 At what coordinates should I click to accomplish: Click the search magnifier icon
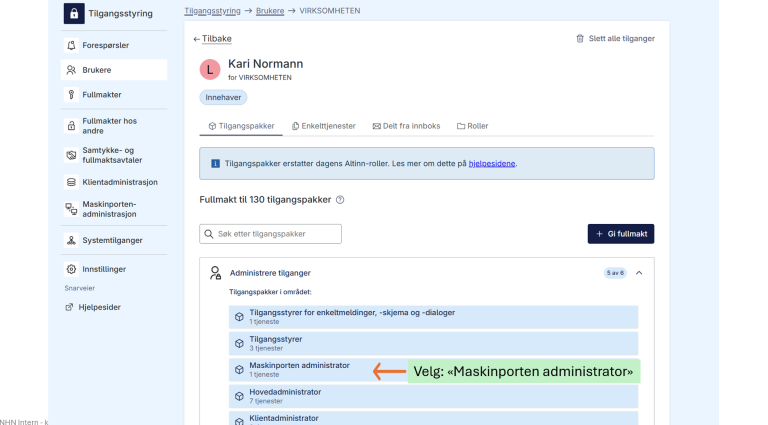click(209, 234)
